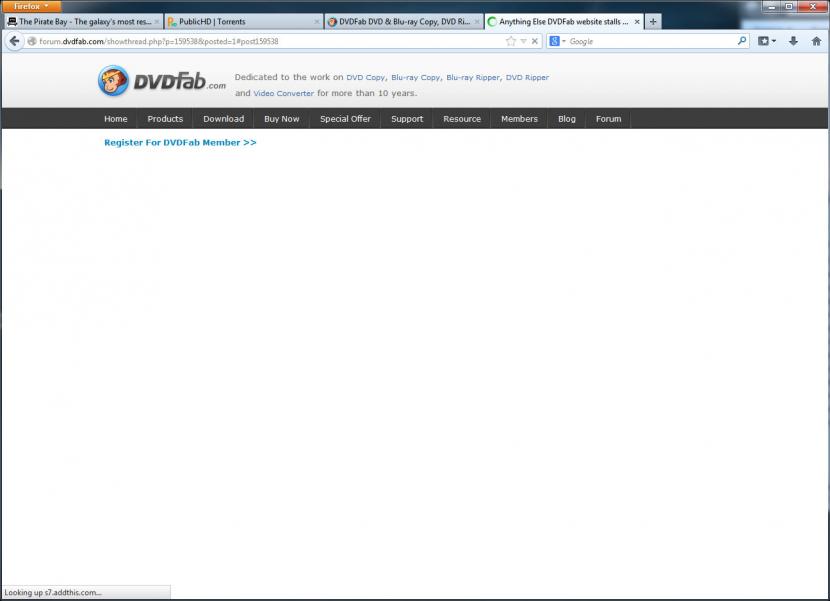Minimize the Firefox window
Image resolution: width=830 pixels, height=601 pixels.
(772, 6)
